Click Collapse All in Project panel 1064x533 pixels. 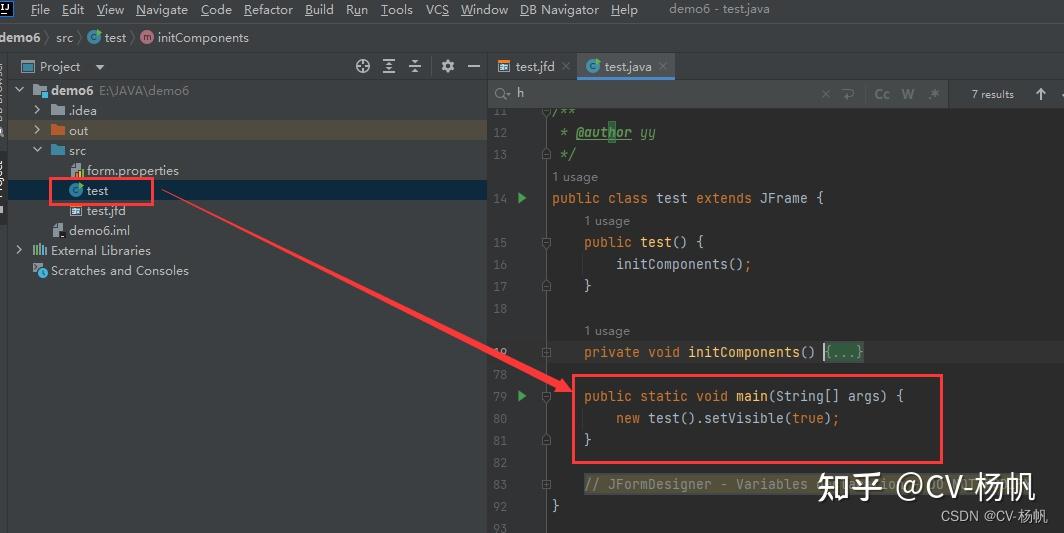click(x=415, y=66)
